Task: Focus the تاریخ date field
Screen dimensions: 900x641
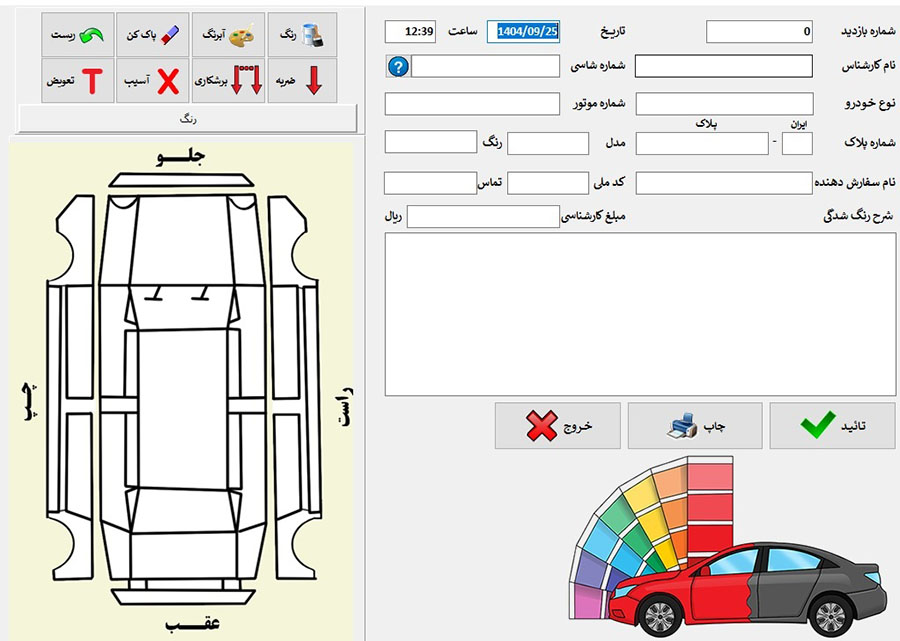Action: [x=523, y=32]
